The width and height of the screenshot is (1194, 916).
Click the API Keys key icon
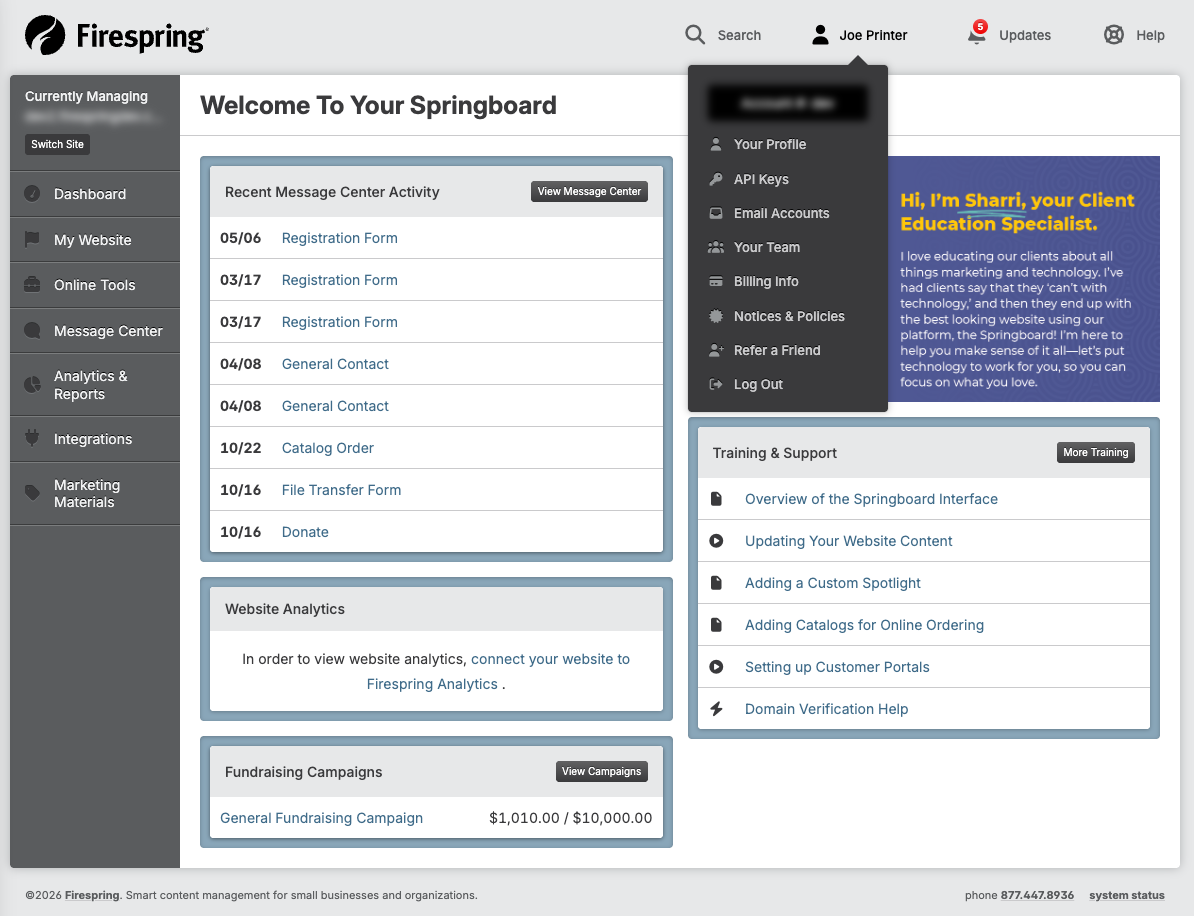point(716,179)
